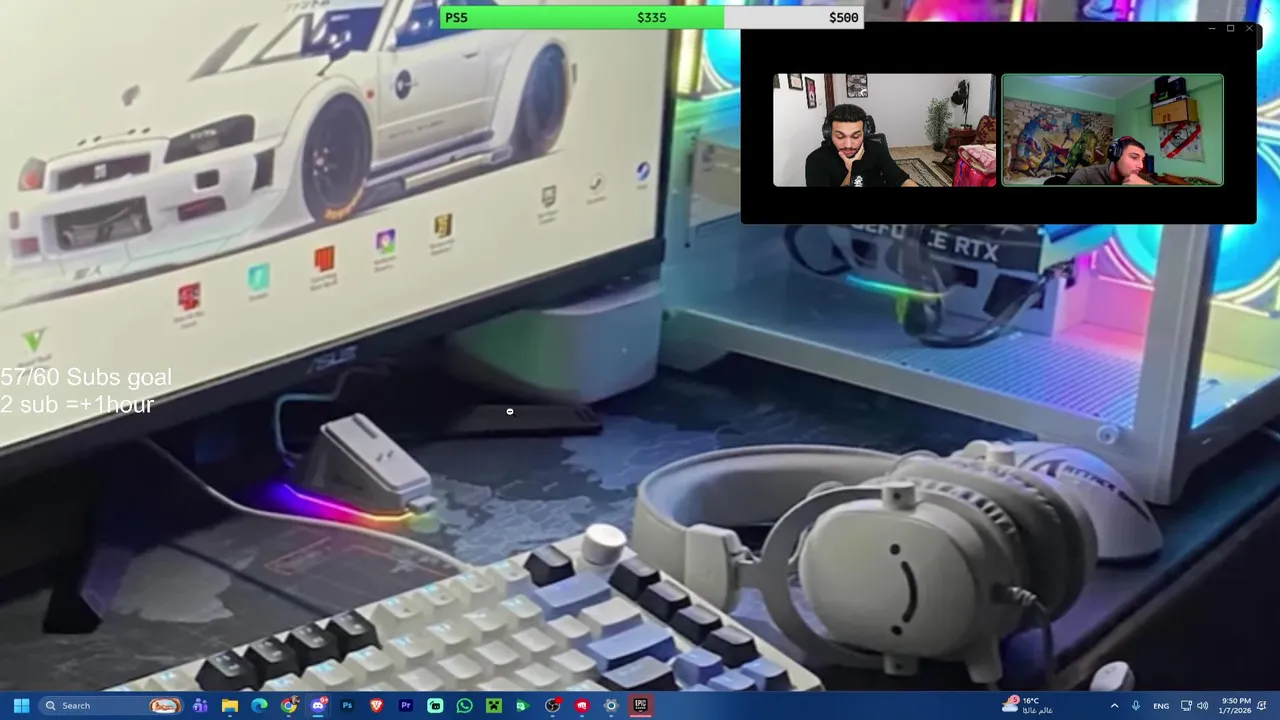The height and width of the screenshot is (720, 1280).
Task: Open WhatsApp from the taskbar
Action: (464, 705)
